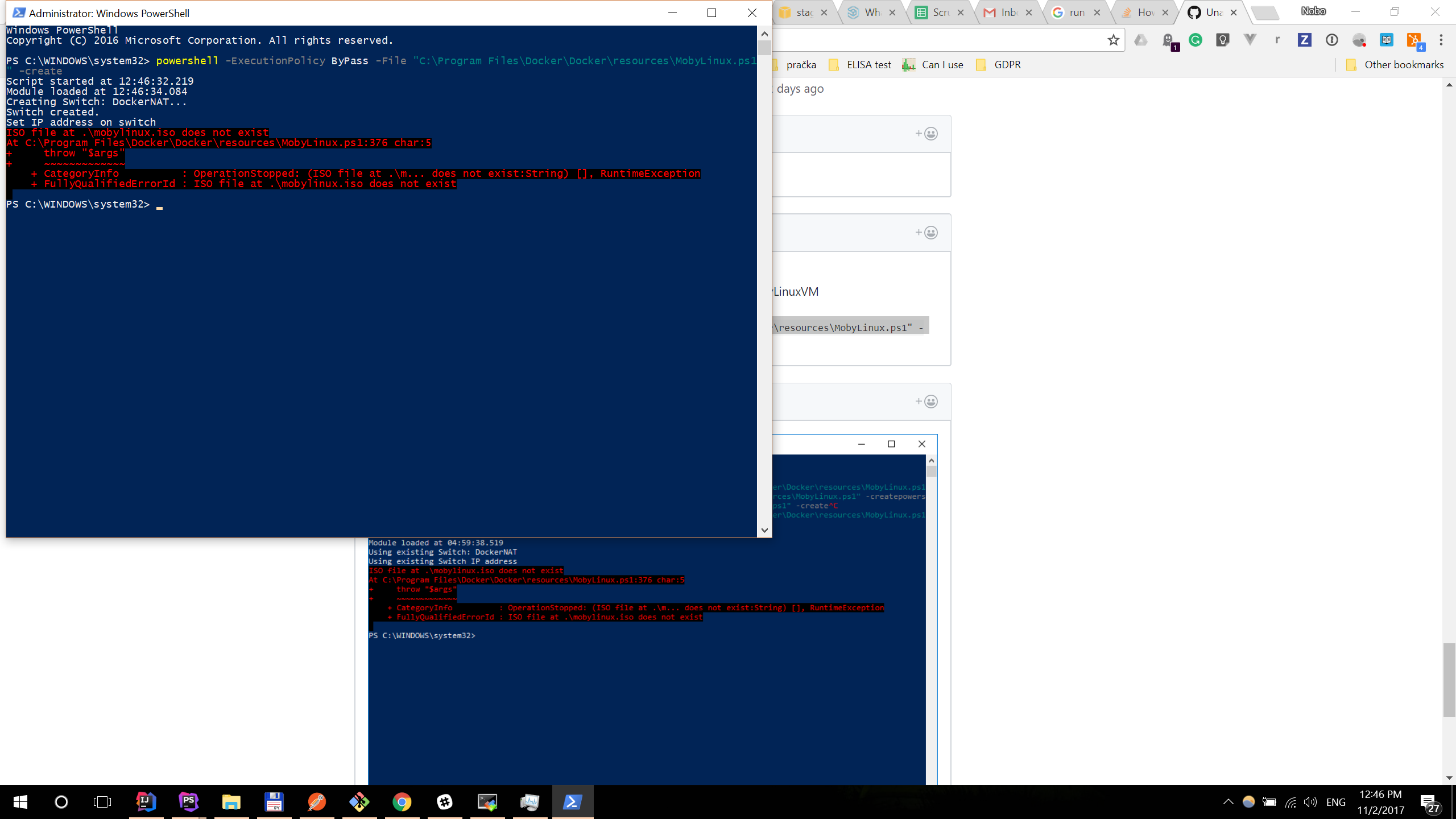Open the Zotero connector extension

(1305, 40)
